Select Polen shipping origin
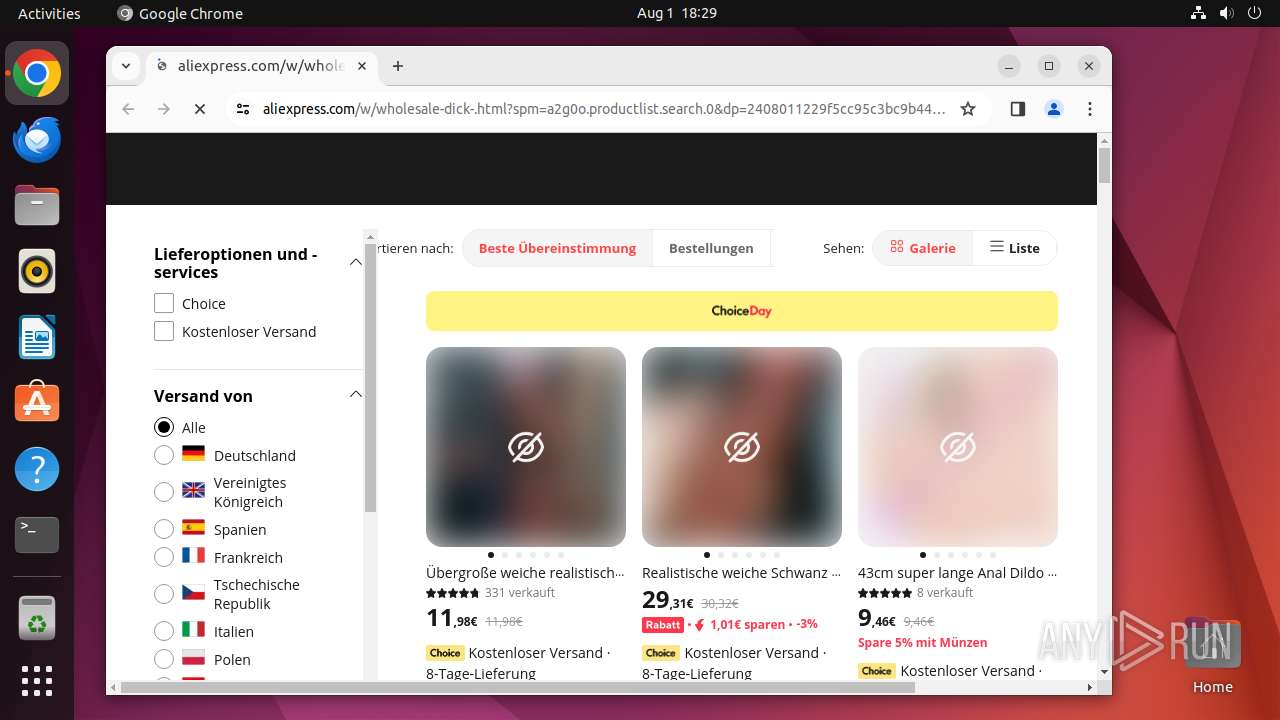 pos(164,659)
